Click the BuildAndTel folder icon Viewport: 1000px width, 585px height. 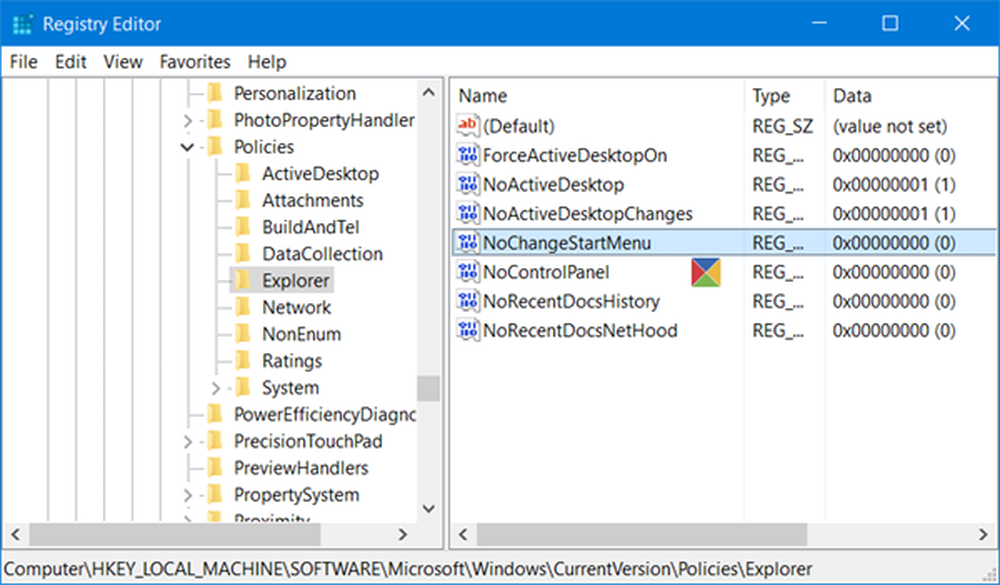[243, 227]
